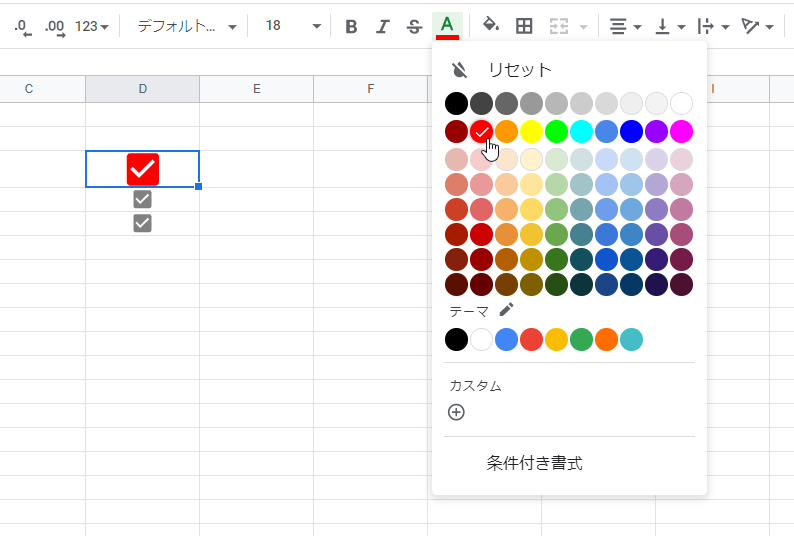Select column E header
Image resolution: width=794 pixels, height=536 pixels.
257,89
